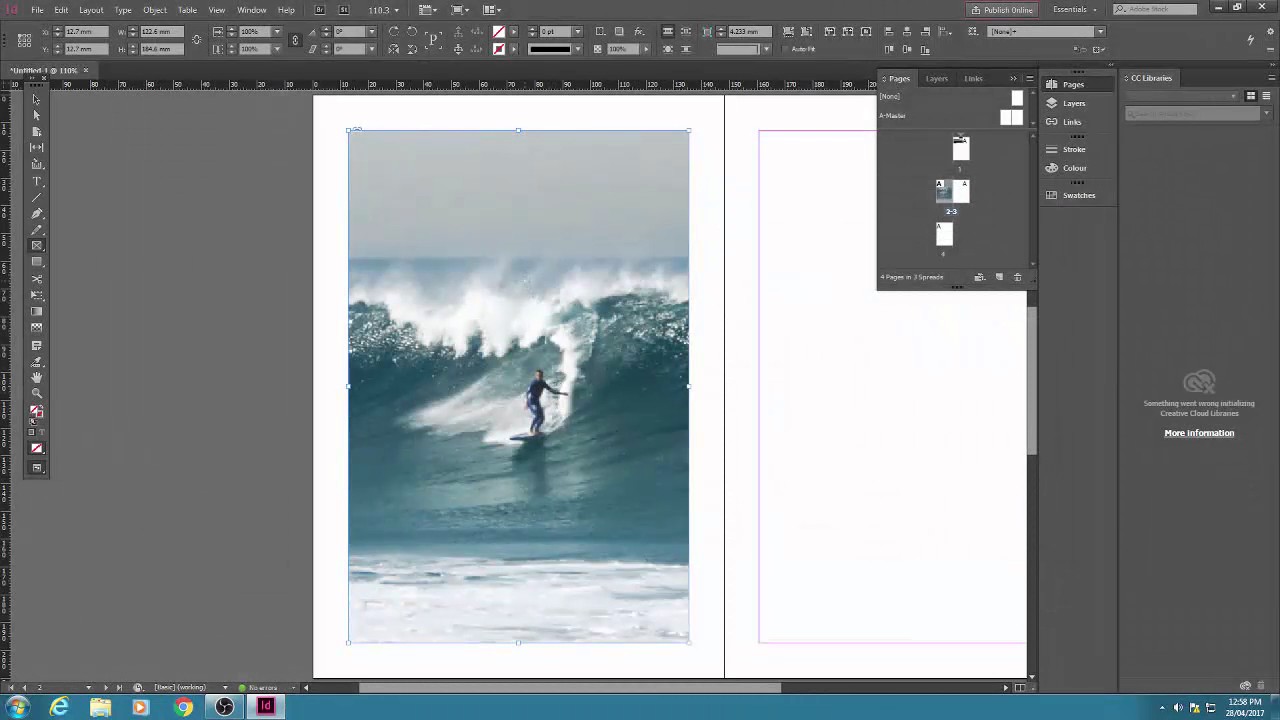This screenshot has width=1280, height=720.
Task: Click the More Information link
Action: click(x=1199, y=433)
